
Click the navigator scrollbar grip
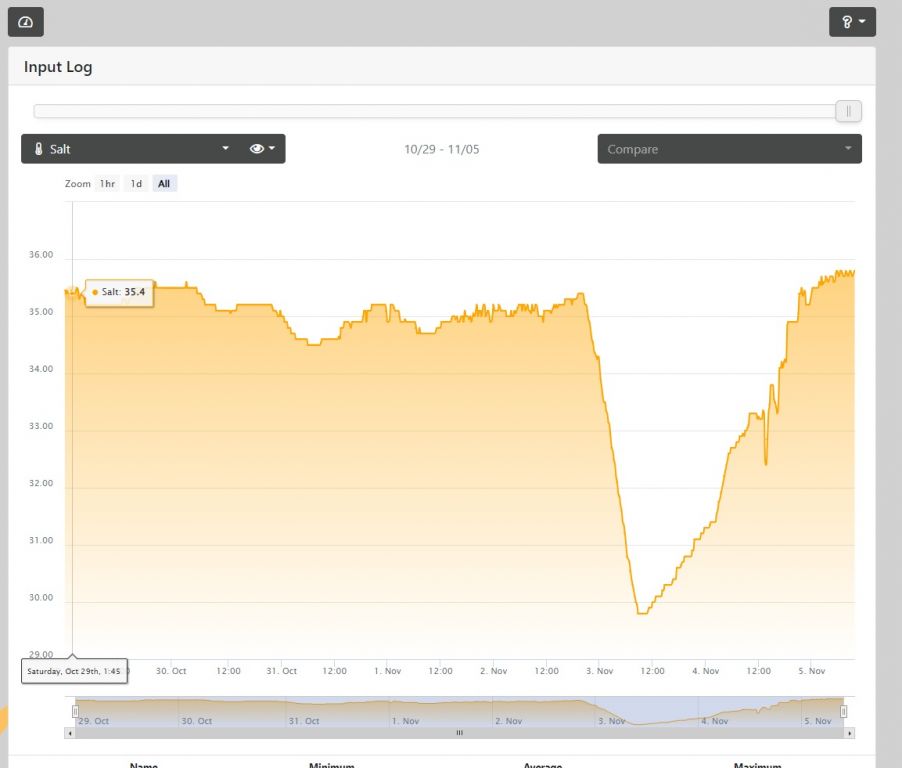click(x=459, y=733)
